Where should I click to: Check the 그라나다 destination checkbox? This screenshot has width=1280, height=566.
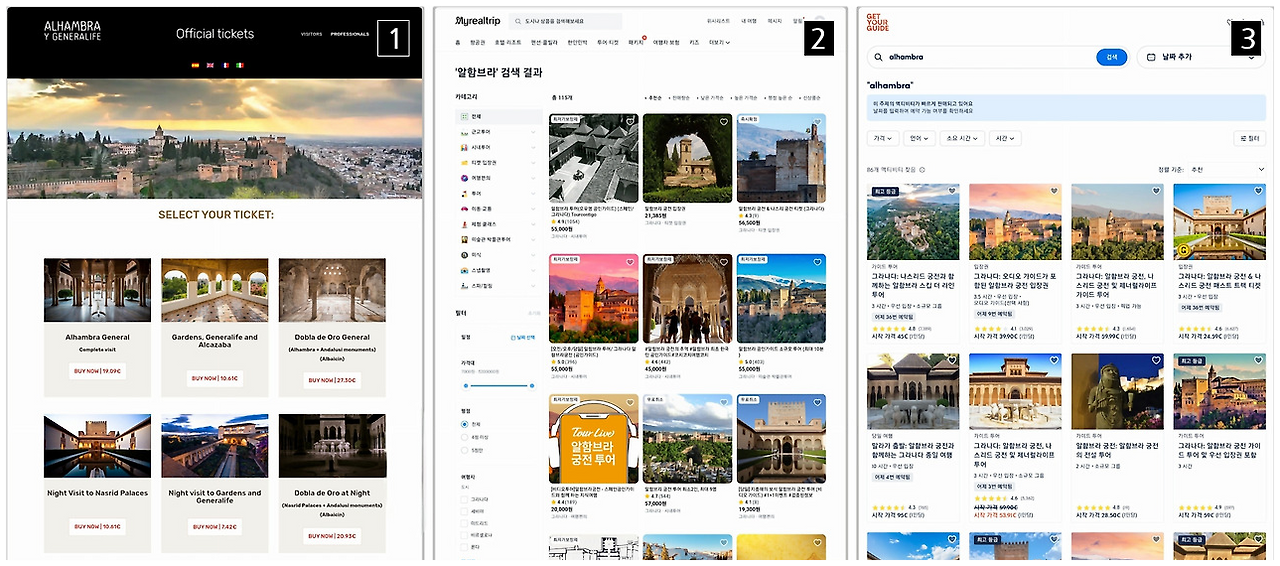click(464, 499)
